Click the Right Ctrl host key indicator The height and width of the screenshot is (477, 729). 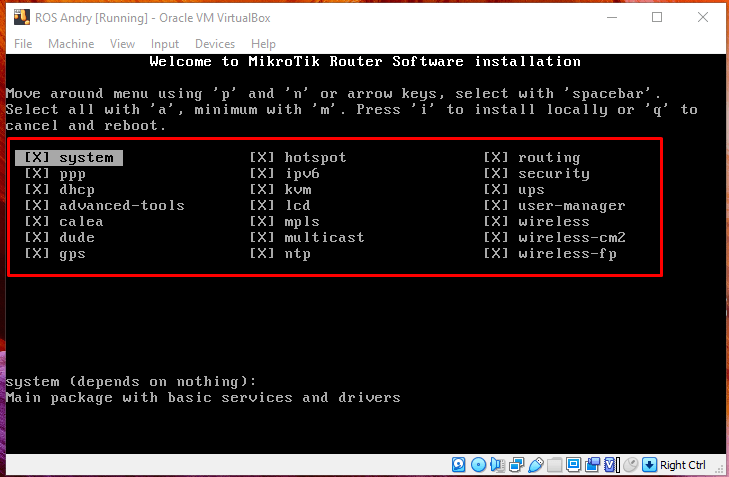pos(683,465)
